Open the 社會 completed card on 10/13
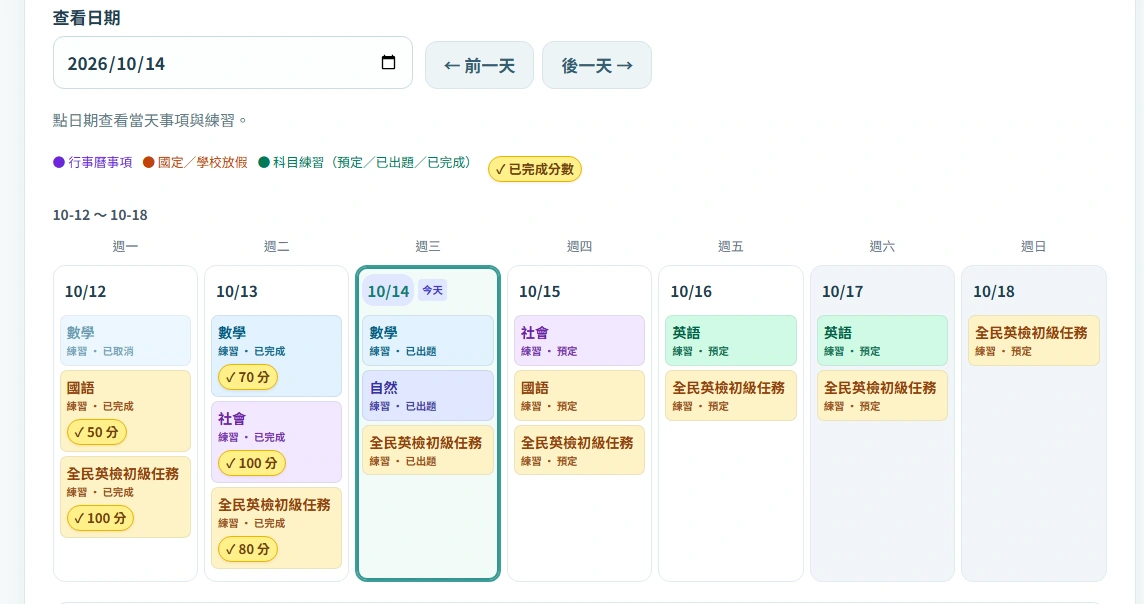This screenshot has height=604, width=1144. [x=277, y=442]
